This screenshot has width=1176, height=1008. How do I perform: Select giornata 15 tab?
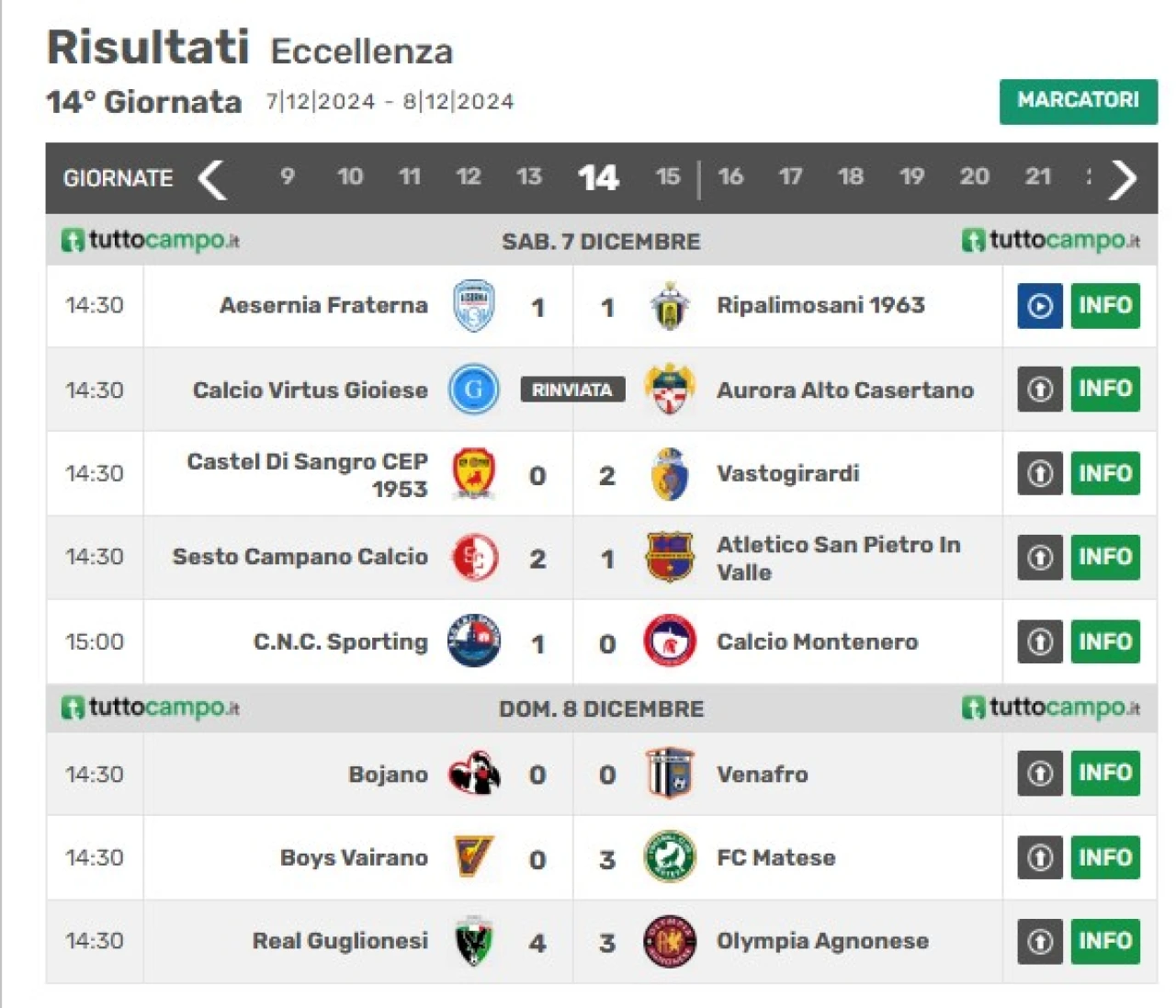coord(668,176)
